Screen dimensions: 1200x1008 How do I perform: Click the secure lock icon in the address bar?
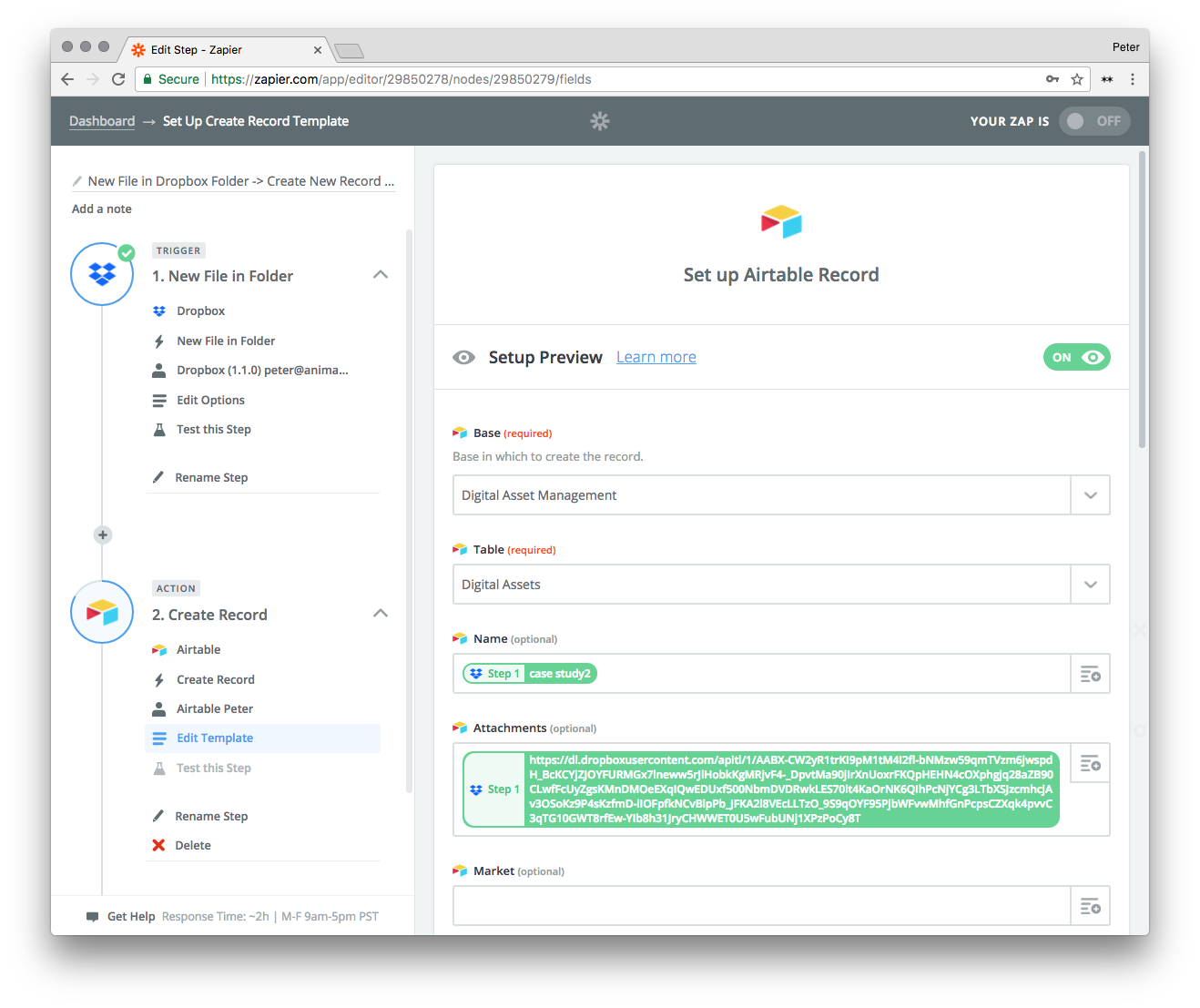(x=147, y=79)
